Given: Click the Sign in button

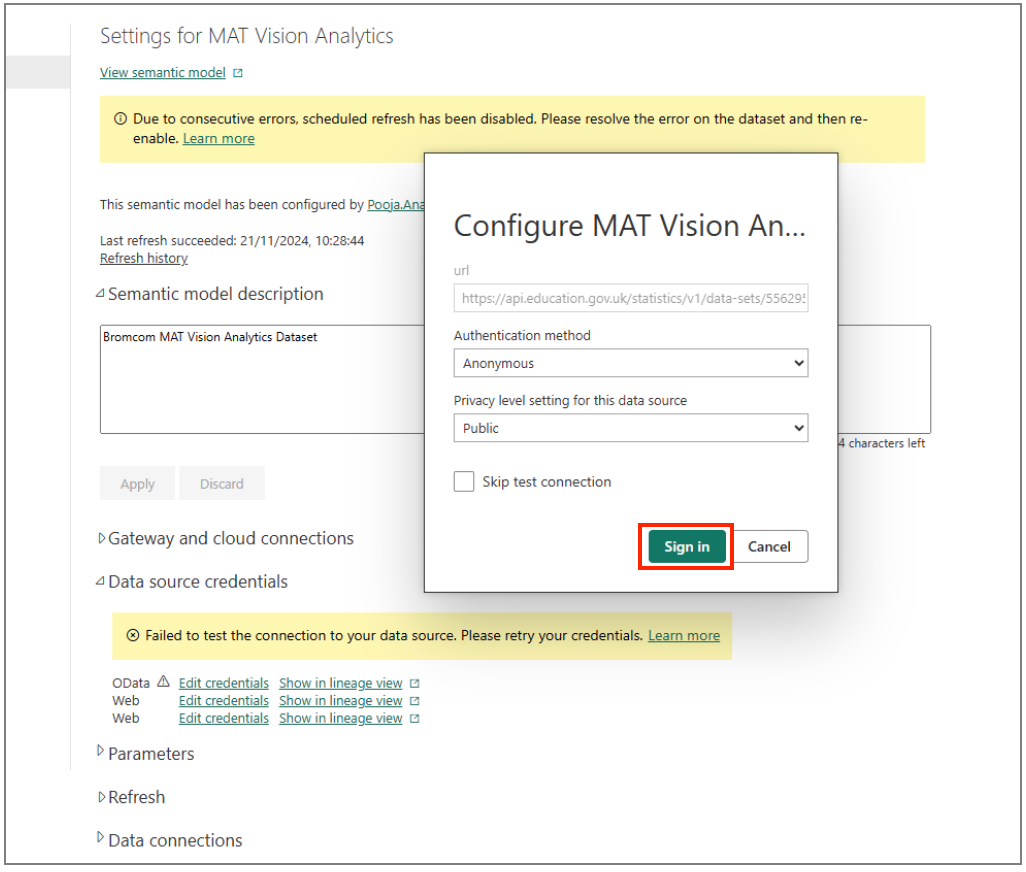Looking at the screenshot, I should pyautogui.click(x=687, y=547).
